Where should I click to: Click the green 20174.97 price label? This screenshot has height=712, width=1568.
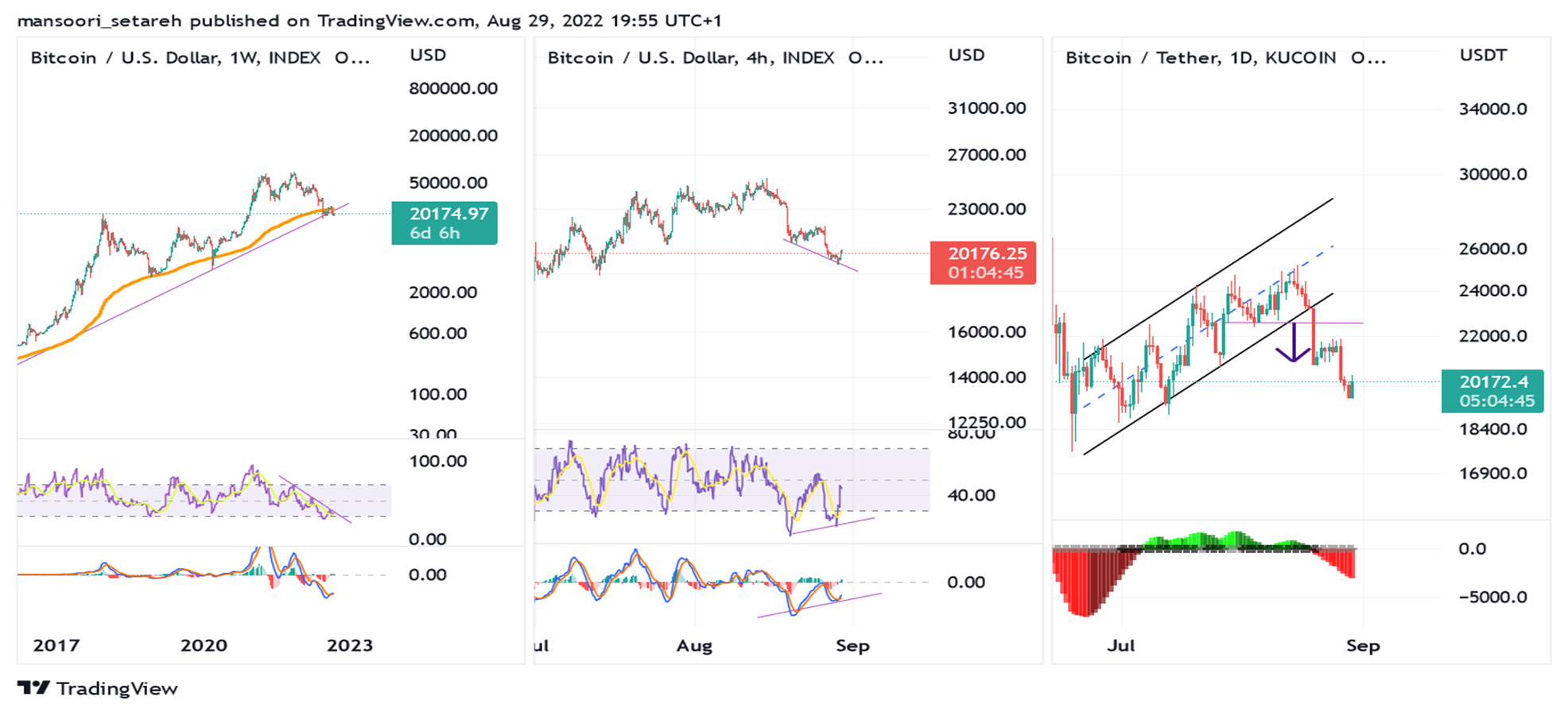(x=444, y=222)
